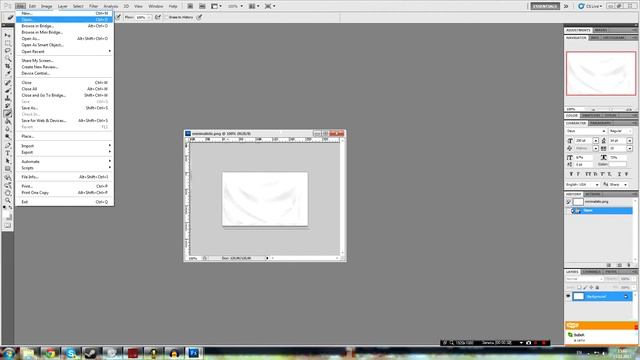Click delete state trash in History panel
Screen dimensions: 640x360
point(629,265)
